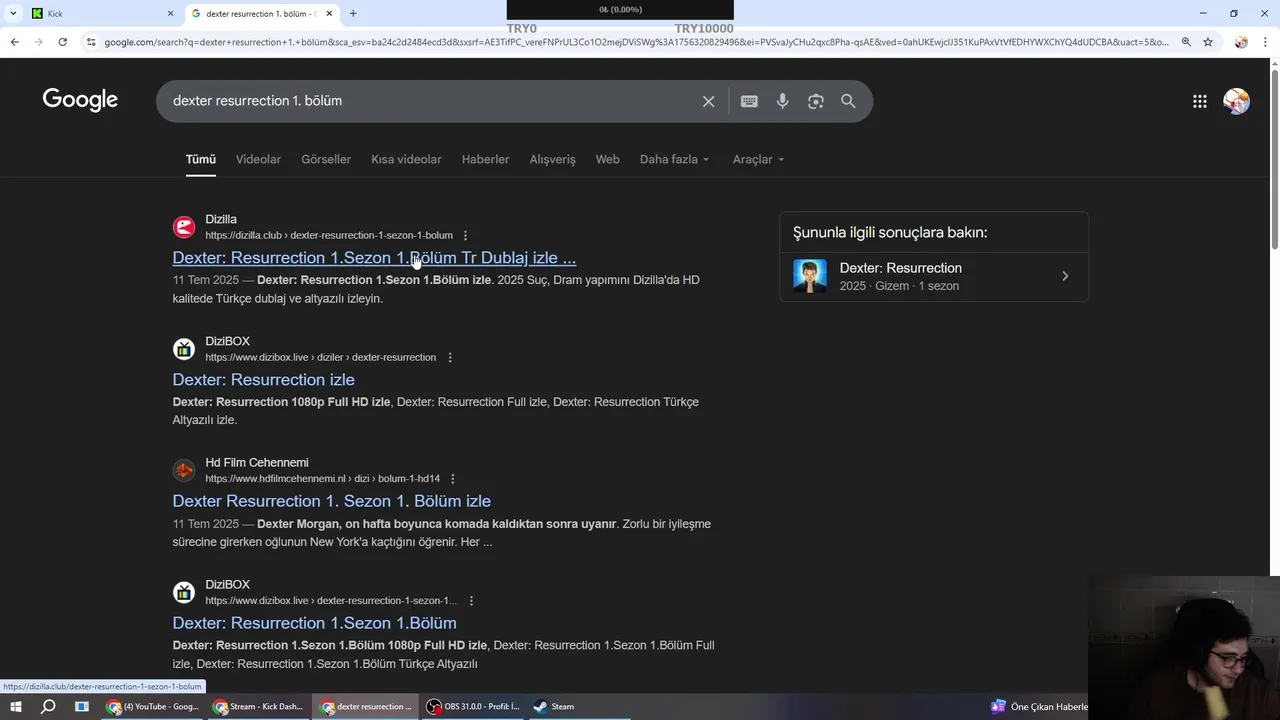This screenshot has height=720, width=1280.
Task: Click the dizilla.club breadcrumb URL
Action: 329,235
